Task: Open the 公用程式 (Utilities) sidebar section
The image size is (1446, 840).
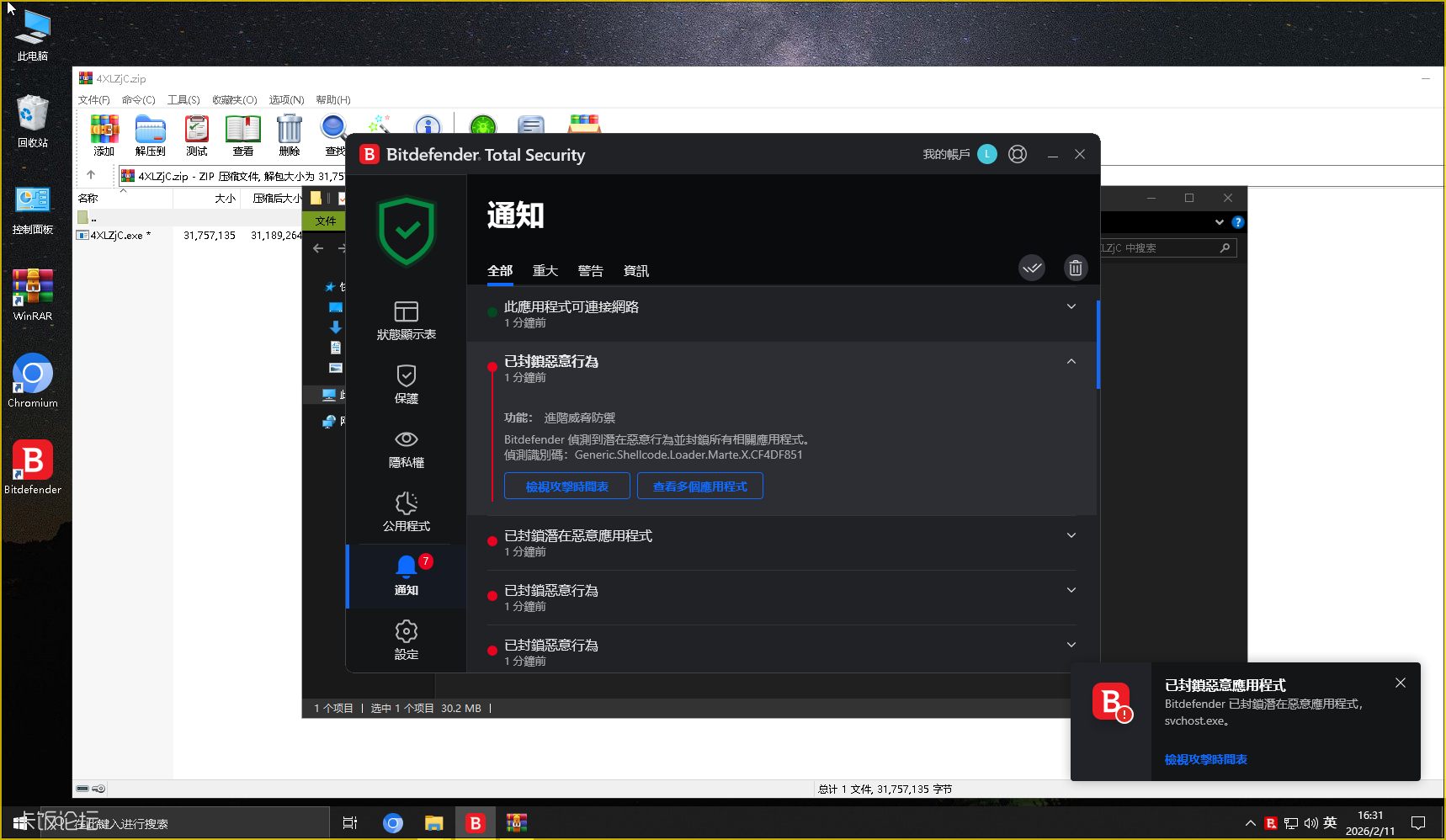Action: click(406, 513)
